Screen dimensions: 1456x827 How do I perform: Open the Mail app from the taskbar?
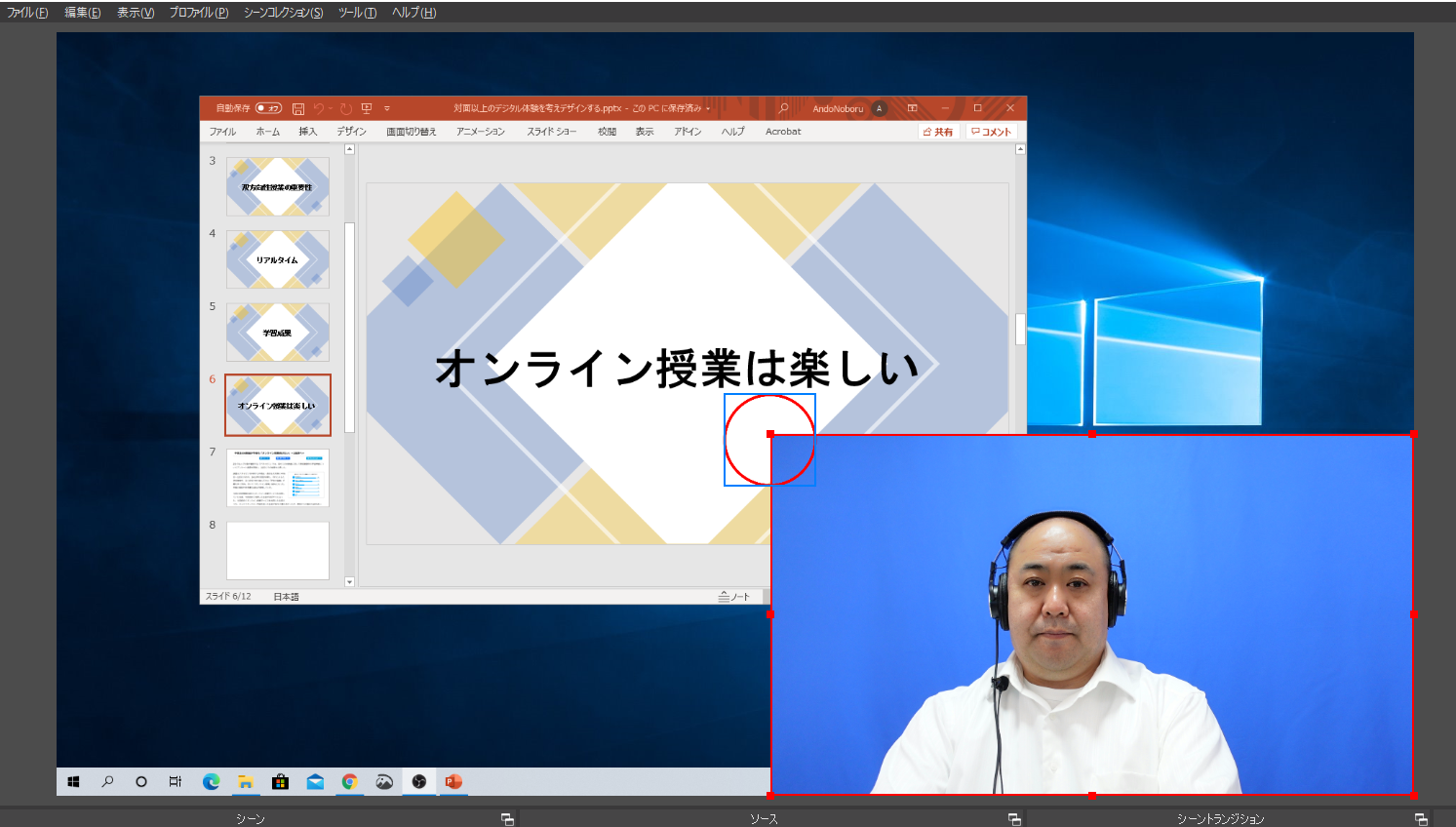pos(315,782)
